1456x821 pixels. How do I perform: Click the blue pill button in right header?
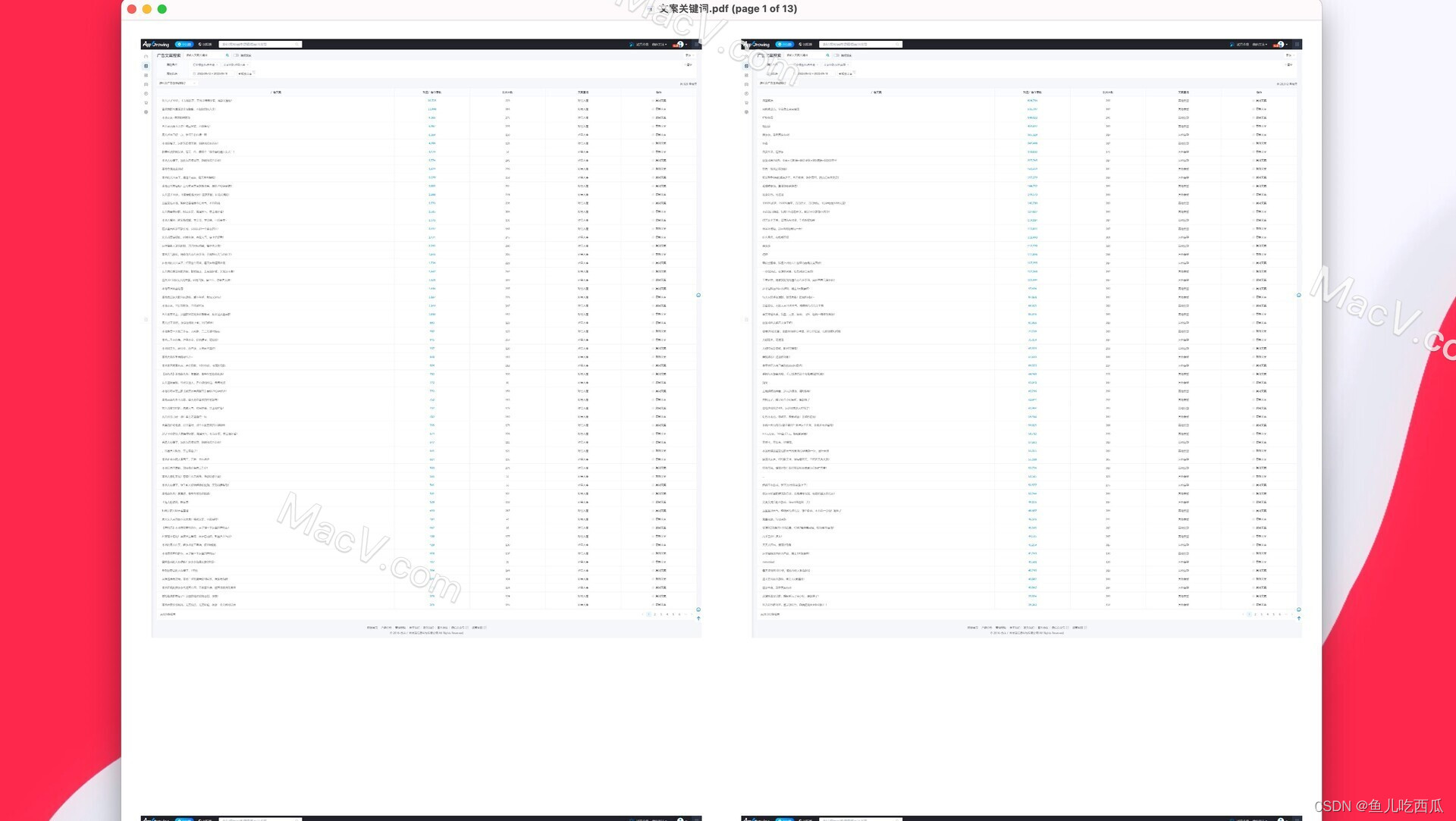click(785, 44)
